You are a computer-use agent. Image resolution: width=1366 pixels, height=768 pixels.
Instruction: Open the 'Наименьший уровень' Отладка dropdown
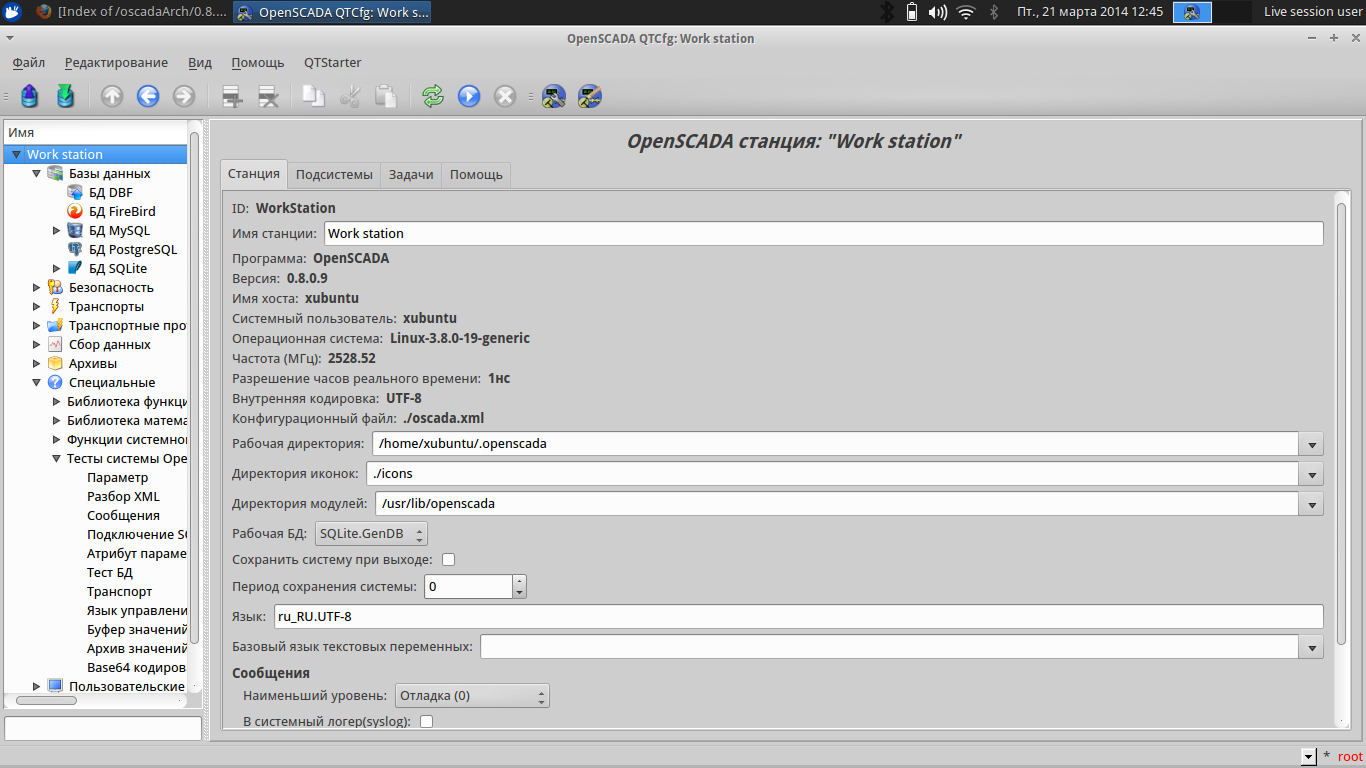point(472,696)
